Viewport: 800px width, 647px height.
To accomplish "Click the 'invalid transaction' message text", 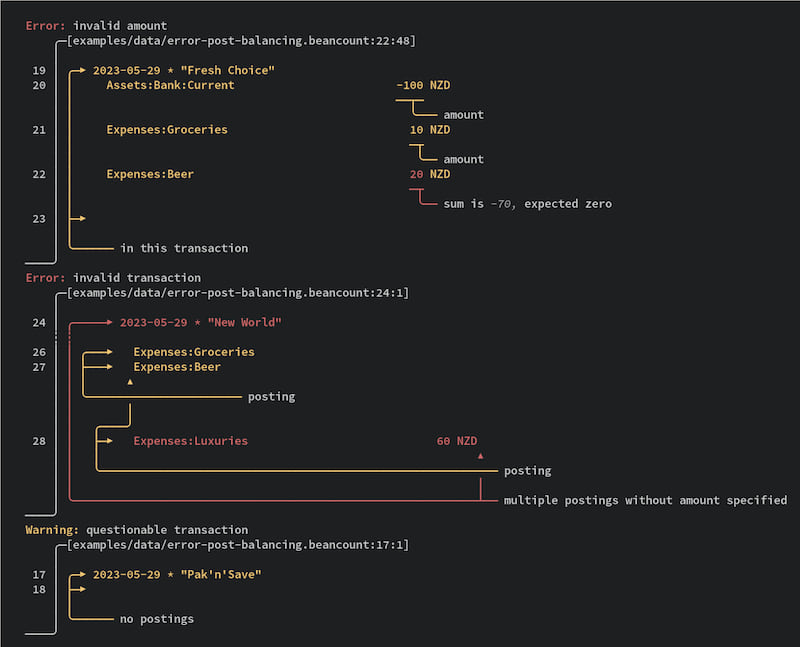I will [137, 278].
